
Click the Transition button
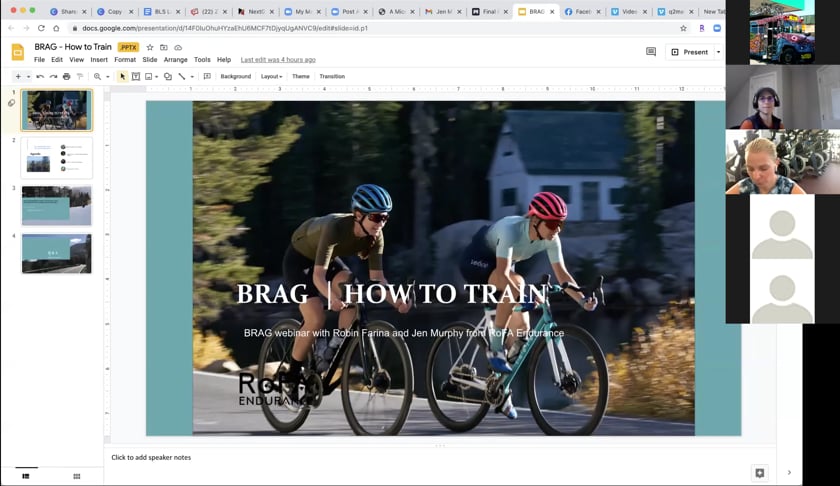point(332,77)
